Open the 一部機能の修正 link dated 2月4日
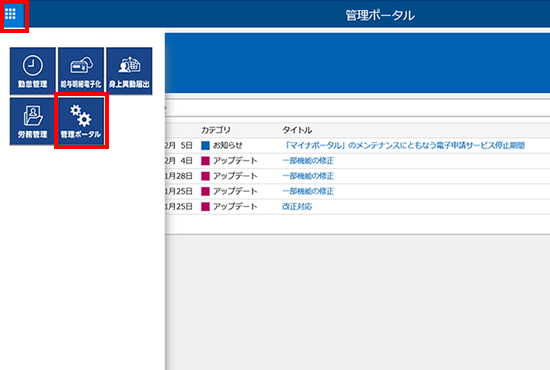 coord(308,161)
